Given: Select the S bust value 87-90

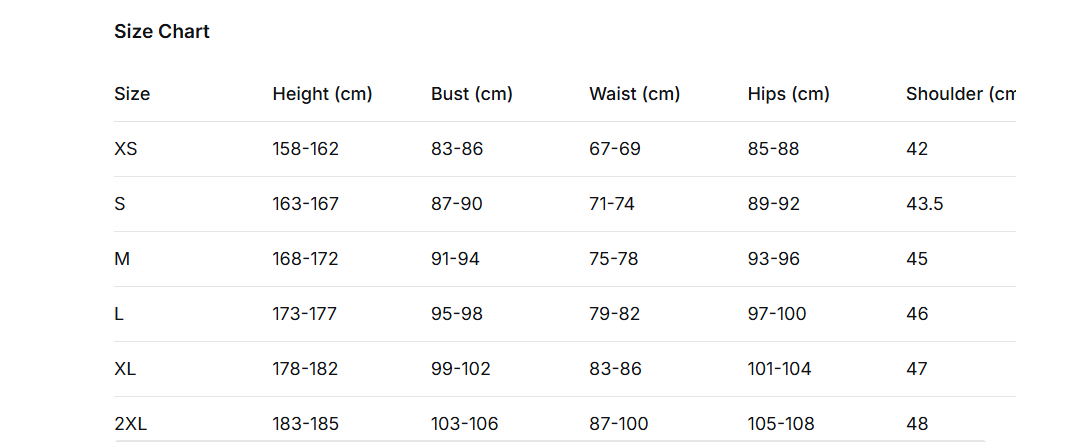Looking at the screenshot, I should [x=456, y=205].
